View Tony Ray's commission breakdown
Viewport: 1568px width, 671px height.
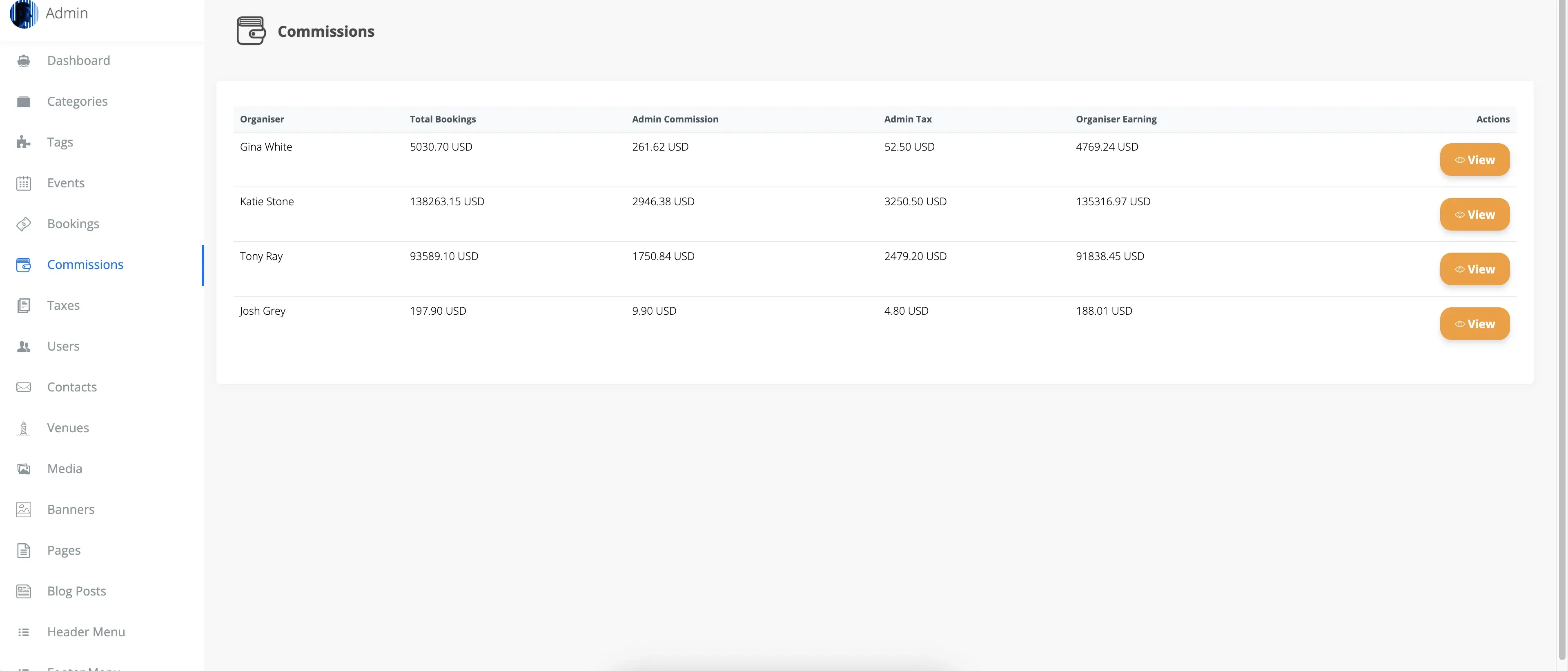click(1474, 268)
